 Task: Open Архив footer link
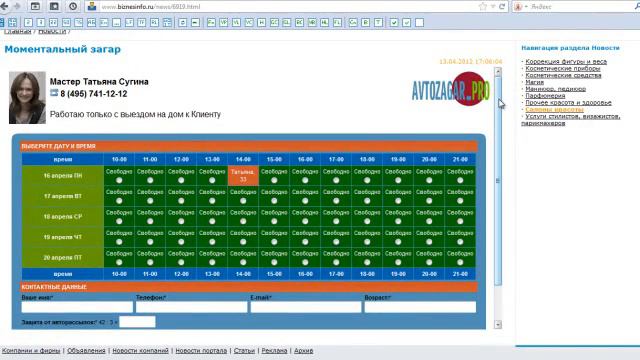(x=304, y=351)
